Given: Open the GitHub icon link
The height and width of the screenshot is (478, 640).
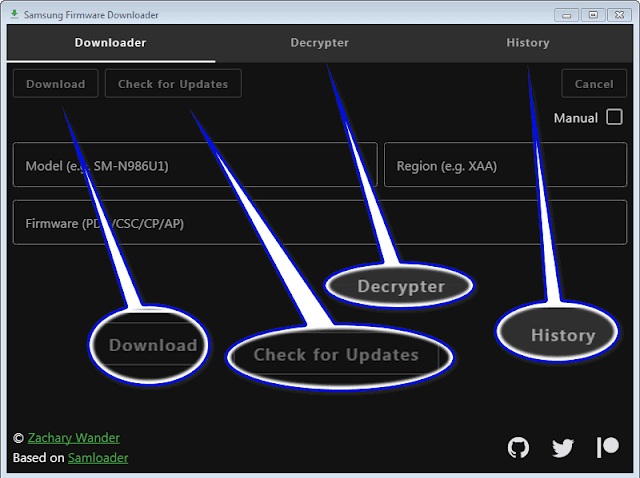Looking at the screenshot, I should [518, 447].
